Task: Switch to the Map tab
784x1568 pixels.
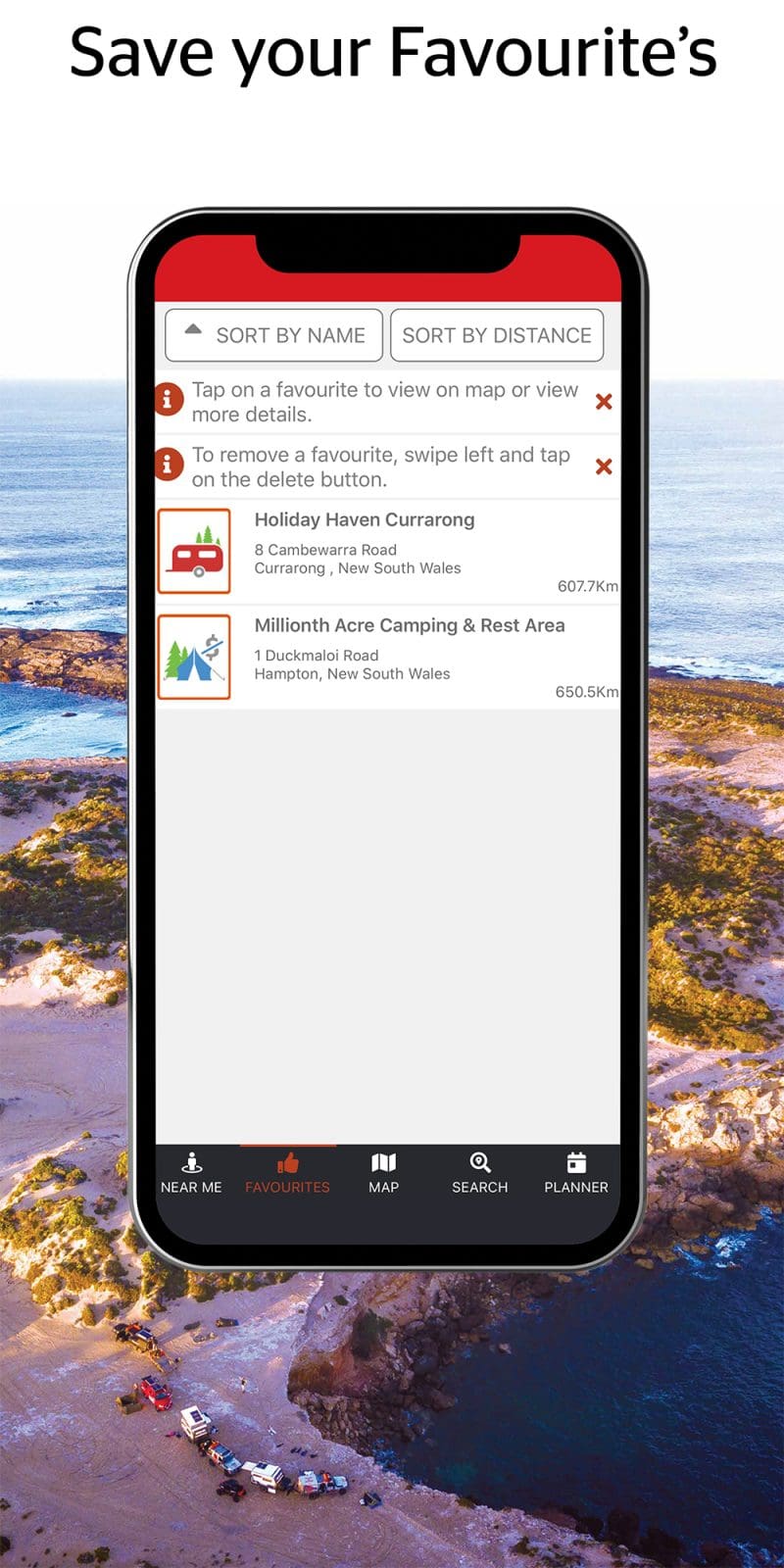Action: point(383,1173)
